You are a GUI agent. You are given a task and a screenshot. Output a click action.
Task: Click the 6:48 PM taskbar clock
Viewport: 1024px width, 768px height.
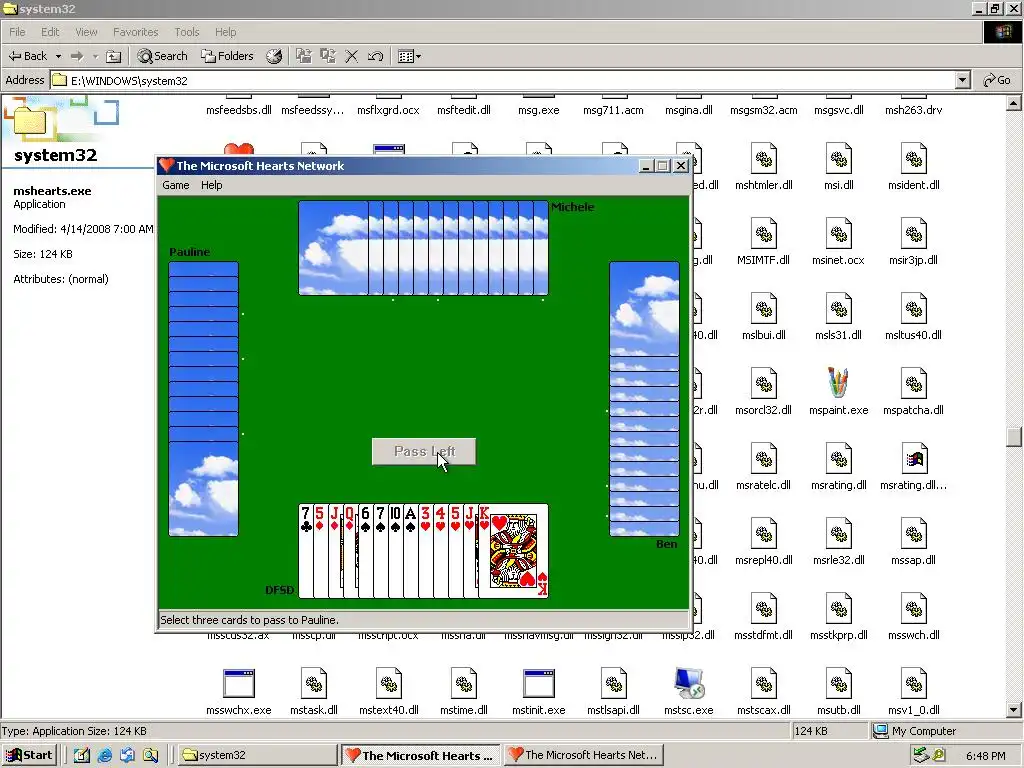click(985, 756)
